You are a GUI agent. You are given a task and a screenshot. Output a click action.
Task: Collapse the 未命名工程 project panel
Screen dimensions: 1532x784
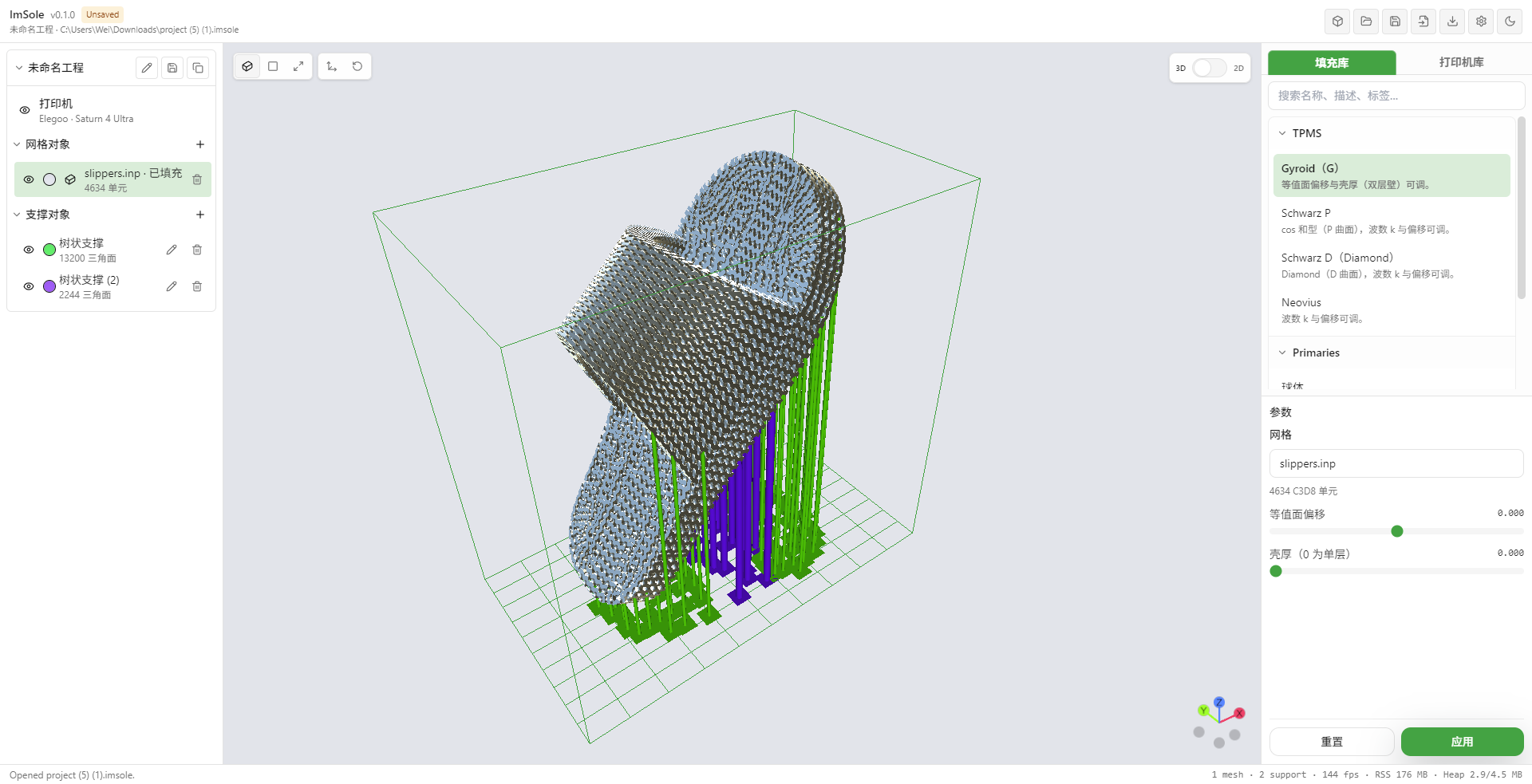tap(18, 68)
